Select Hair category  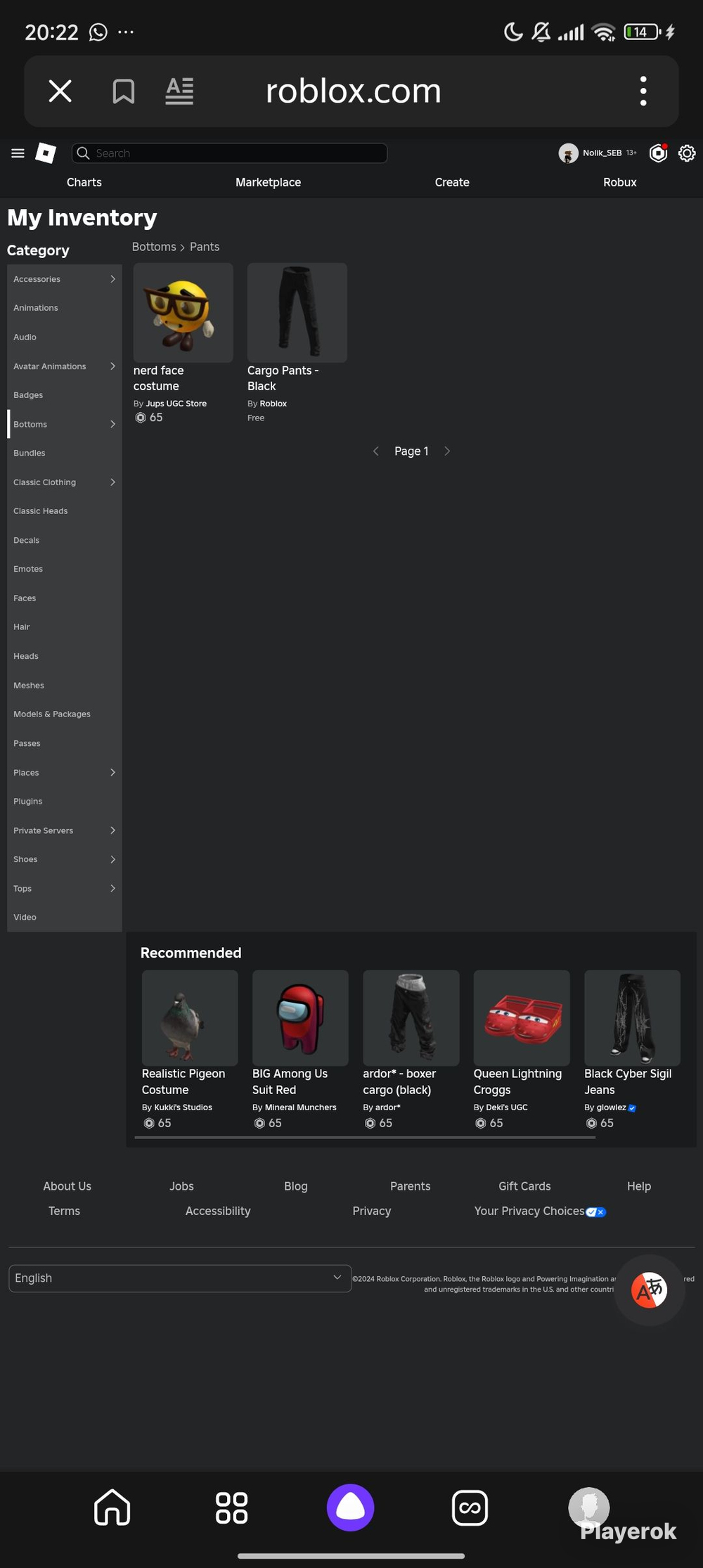65,627
